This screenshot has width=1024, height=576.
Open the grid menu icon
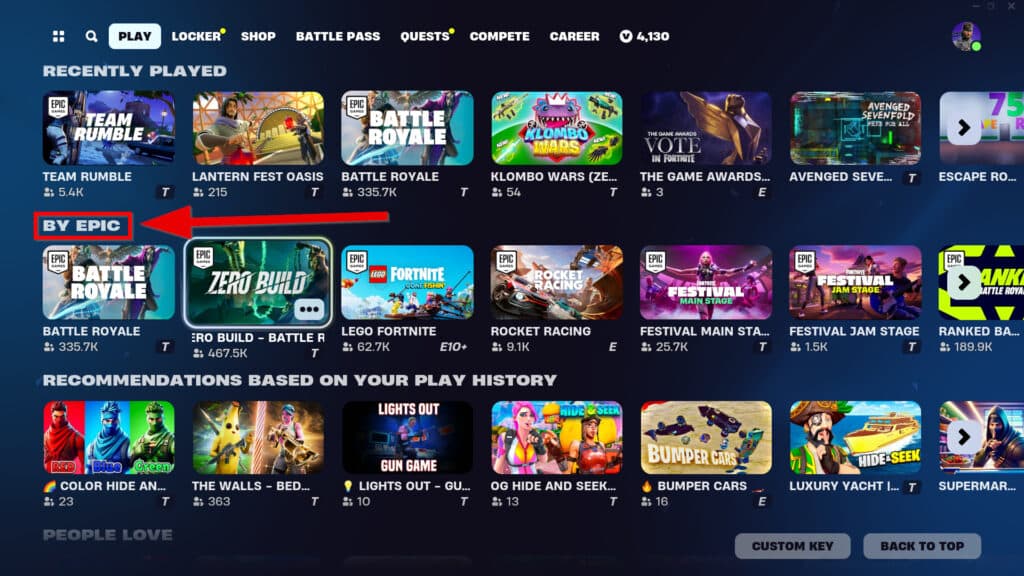pyautogui.click(x=59, y=37)
